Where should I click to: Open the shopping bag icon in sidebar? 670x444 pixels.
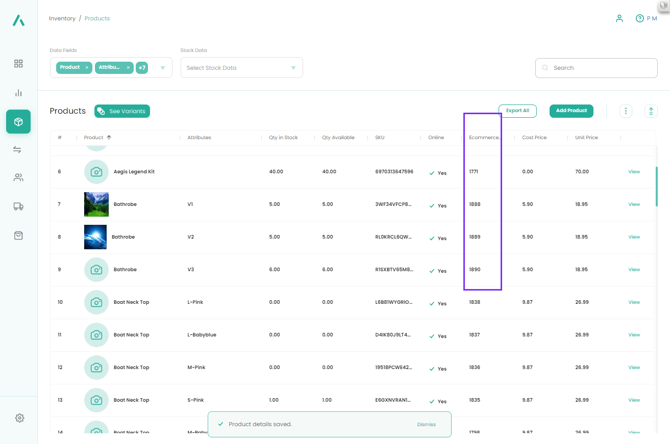point(18,236)
